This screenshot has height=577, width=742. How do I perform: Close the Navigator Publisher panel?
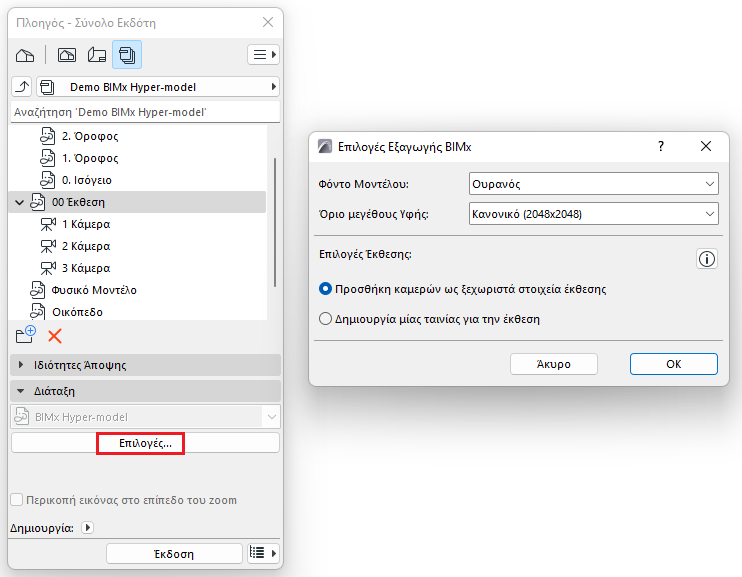268,22
